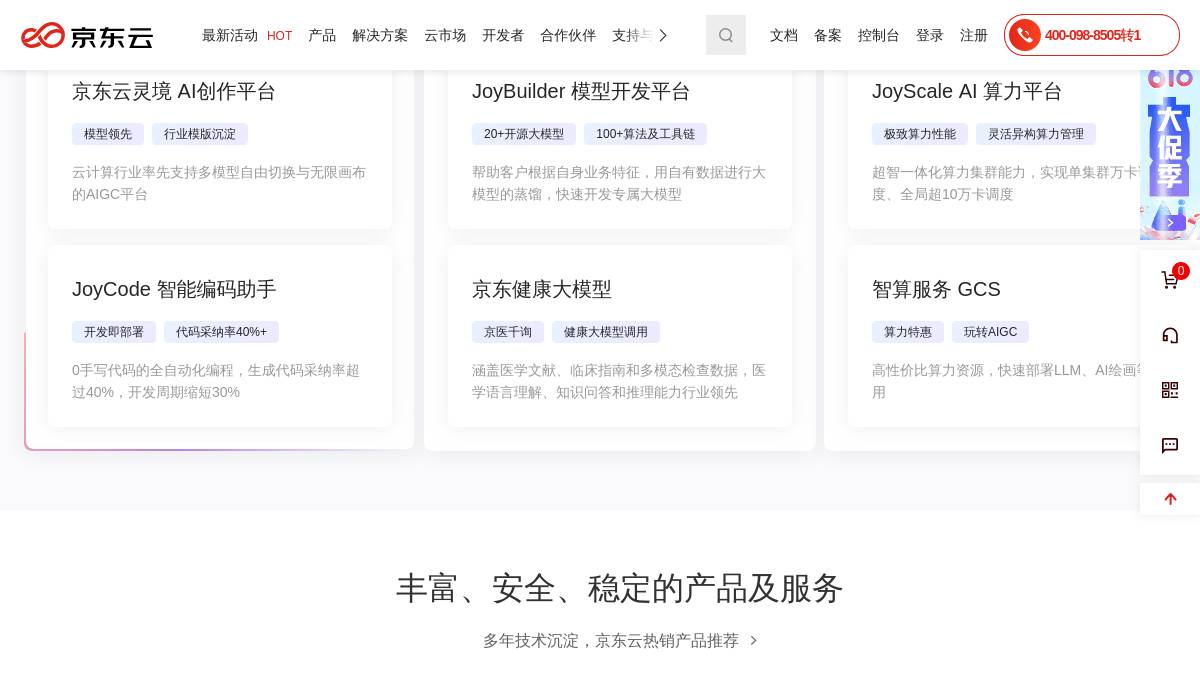Click the 20+开源大模型 tag

point(524,134)
